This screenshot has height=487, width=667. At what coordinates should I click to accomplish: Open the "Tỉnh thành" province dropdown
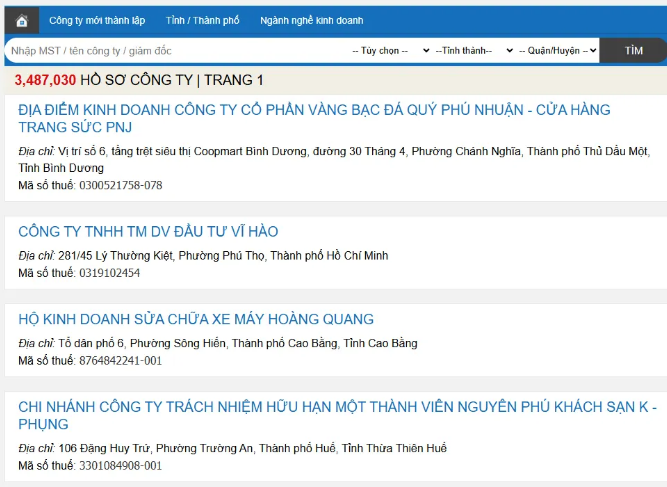474,50
